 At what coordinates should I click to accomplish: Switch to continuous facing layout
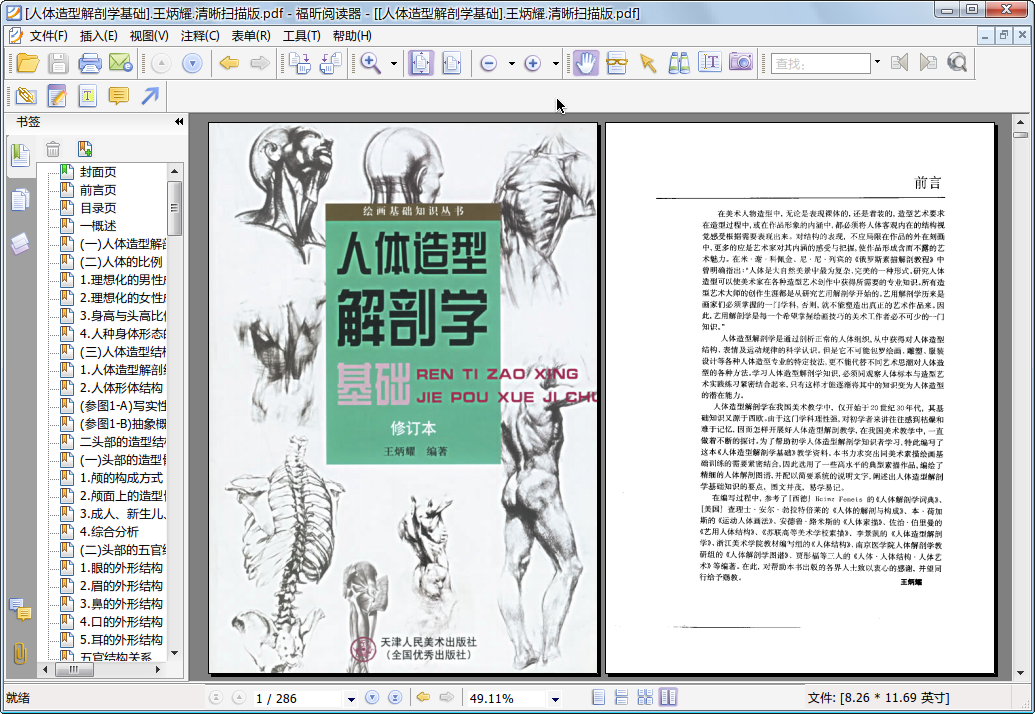pyautogui.click(x=644, y=698)
